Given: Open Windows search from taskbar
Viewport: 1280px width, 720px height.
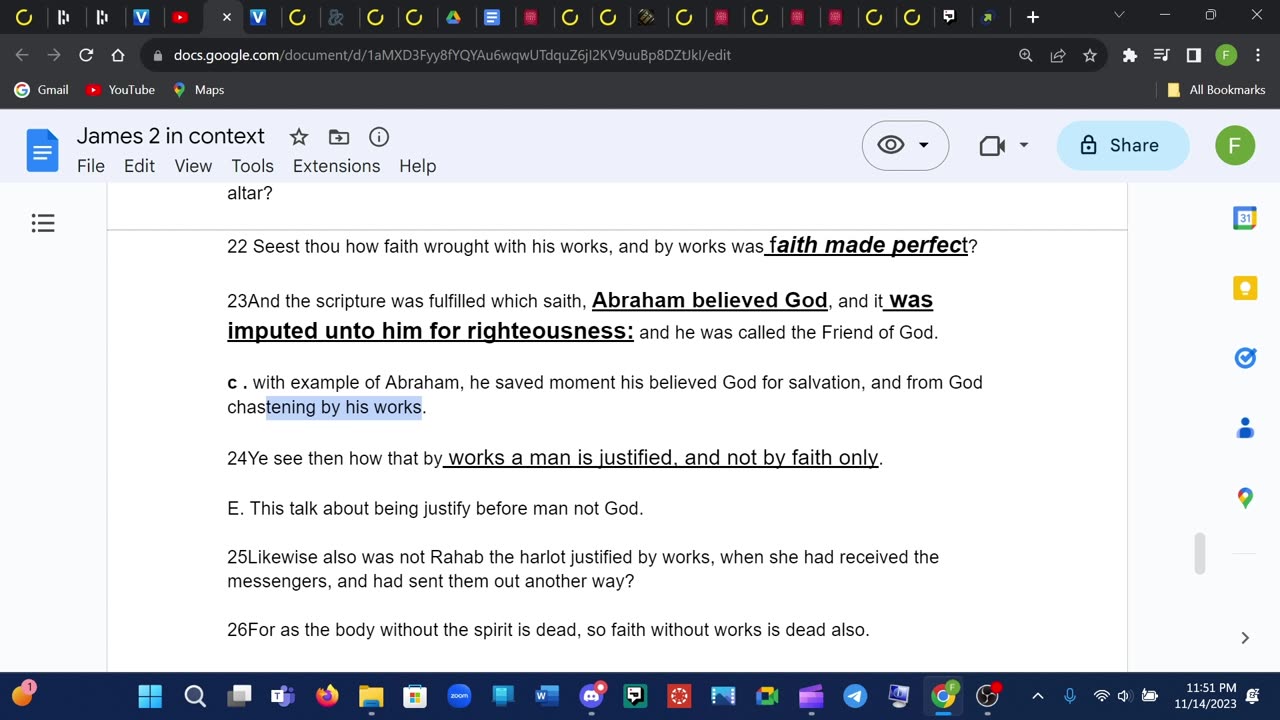Looking at the screenshot, I should click(x=195, y=696).
